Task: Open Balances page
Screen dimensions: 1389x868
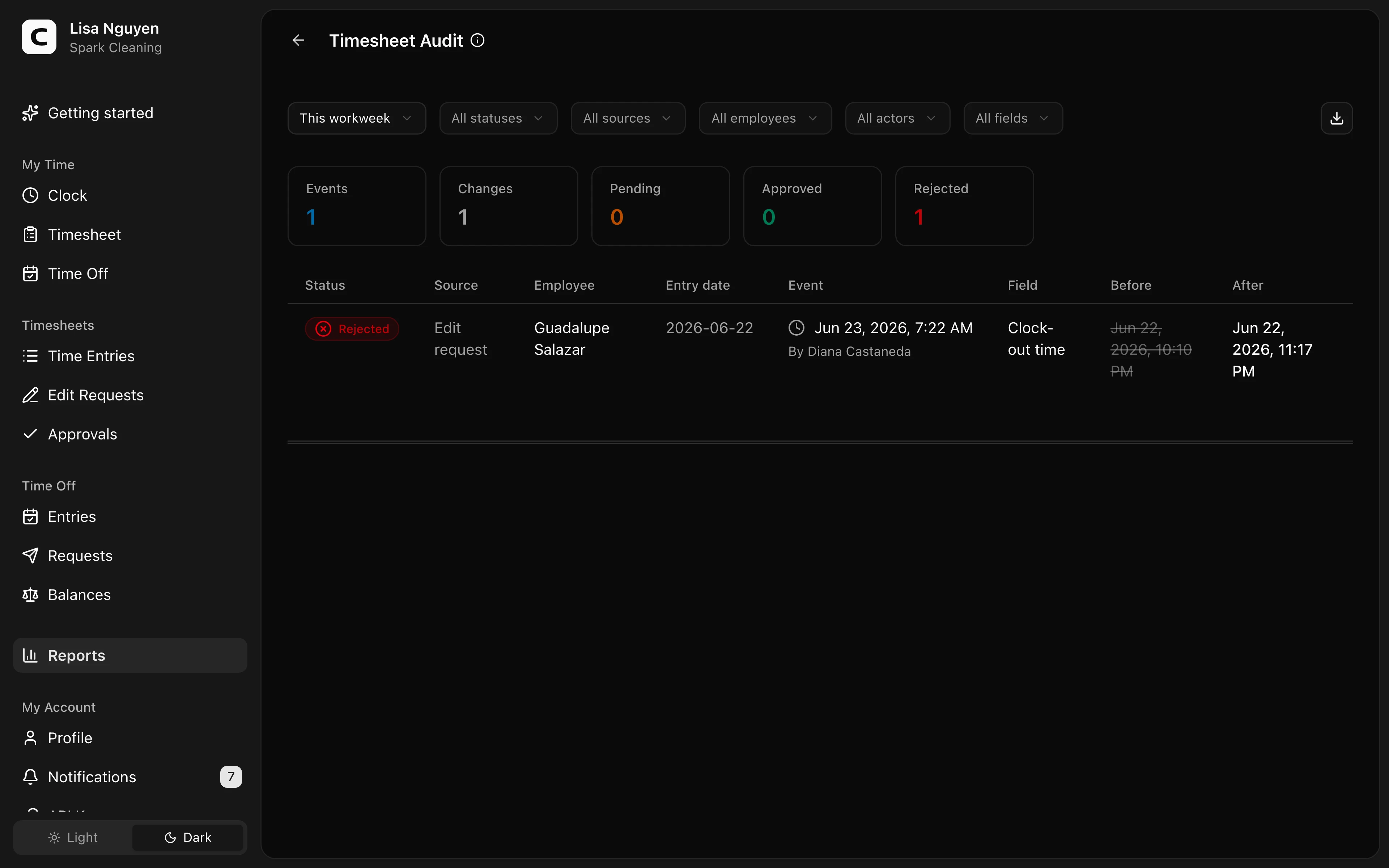Action: coord(130,595)
